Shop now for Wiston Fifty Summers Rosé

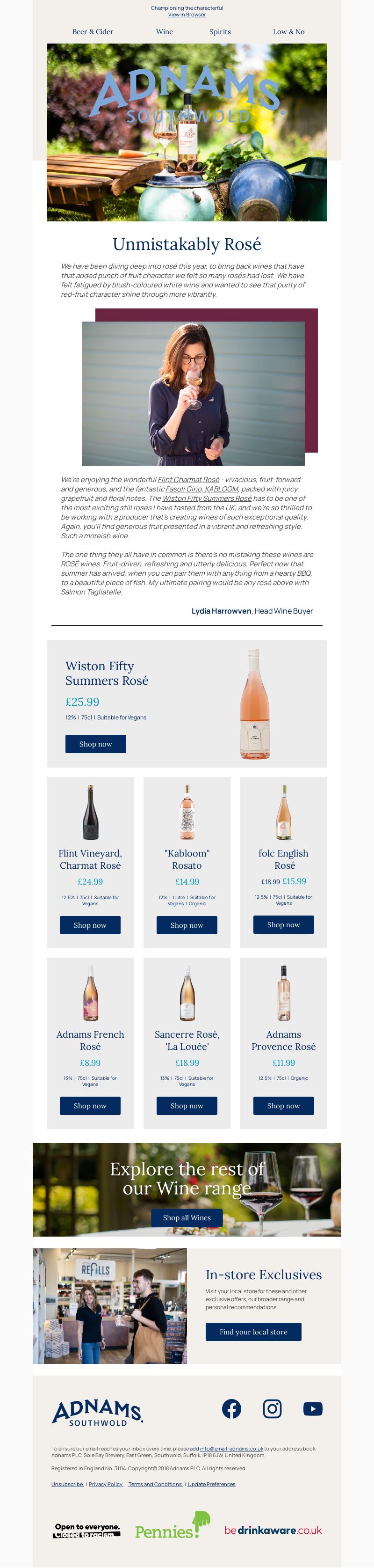click(x=95, y=744)
